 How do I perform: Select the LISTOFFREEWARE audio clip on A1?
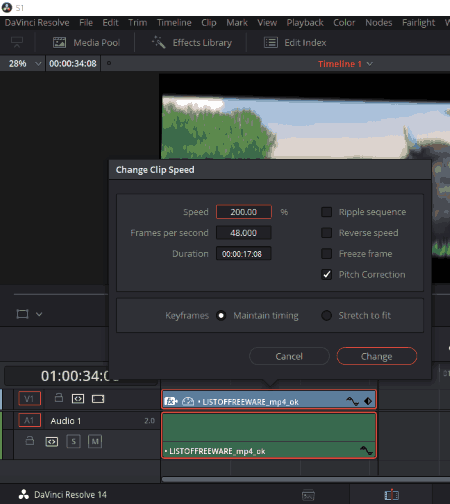(269, 435)
